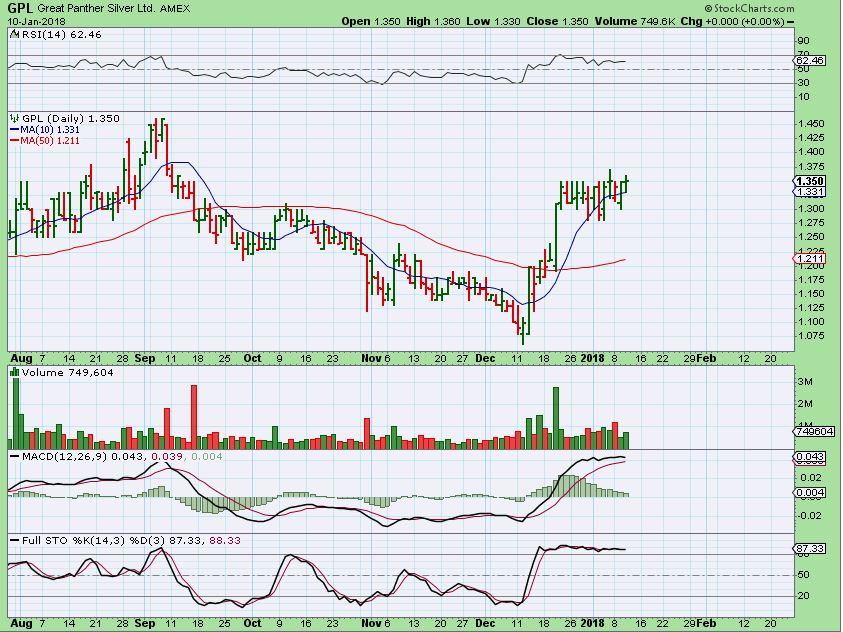
Task: Click the 62.46 RSI value tag
Action: pyautogui.click(x=810, y=61)
